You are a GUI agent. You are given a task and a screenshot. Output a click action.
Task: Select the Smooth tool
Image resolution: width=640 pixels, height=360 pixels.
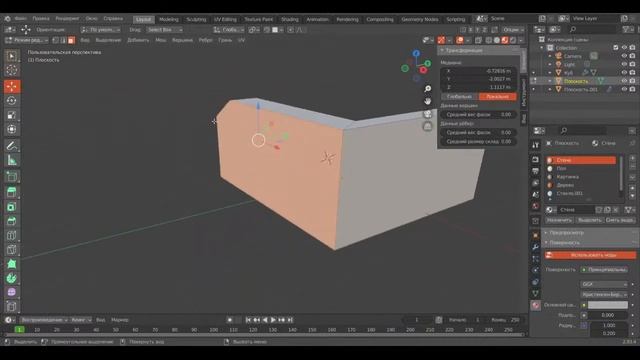click(x=11, y=292)
